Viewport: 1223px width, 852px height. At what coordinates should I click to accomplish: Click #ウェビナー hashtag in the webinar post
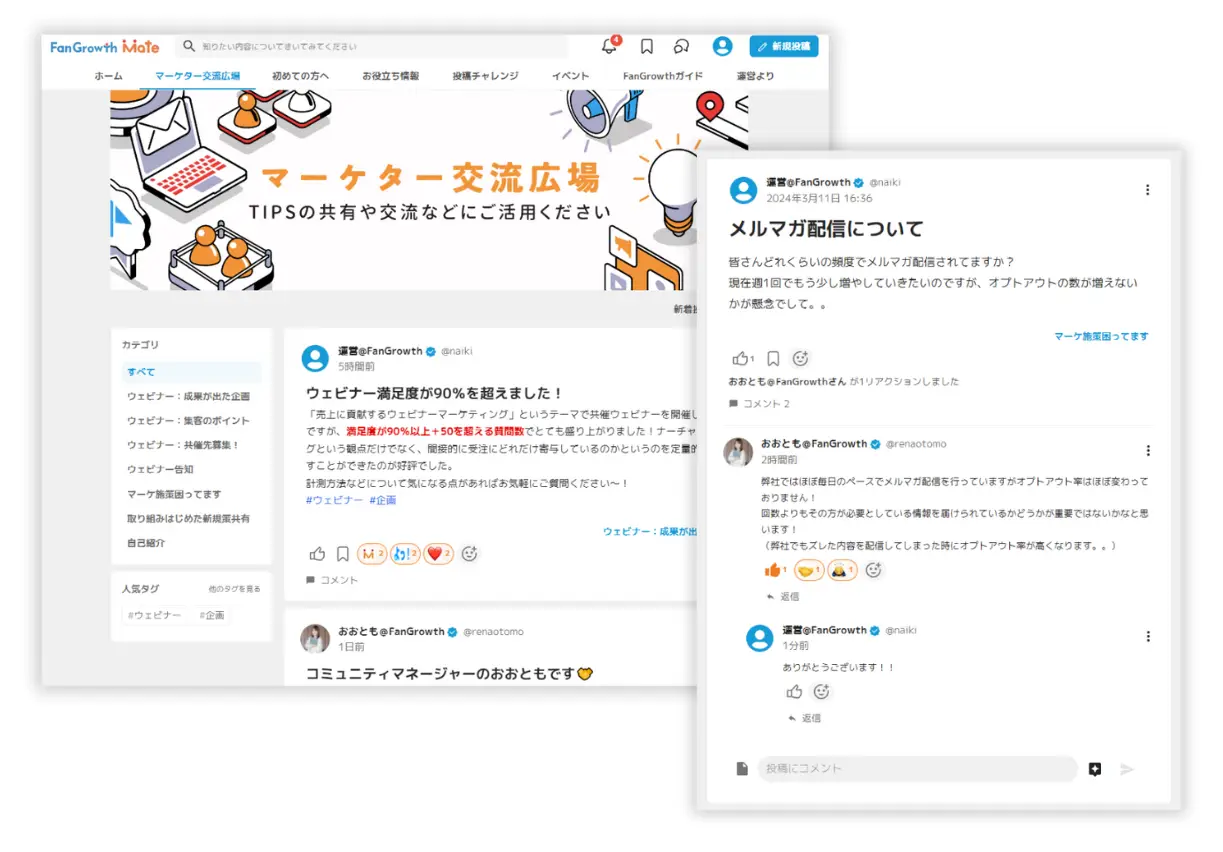[x=334, y=500]
